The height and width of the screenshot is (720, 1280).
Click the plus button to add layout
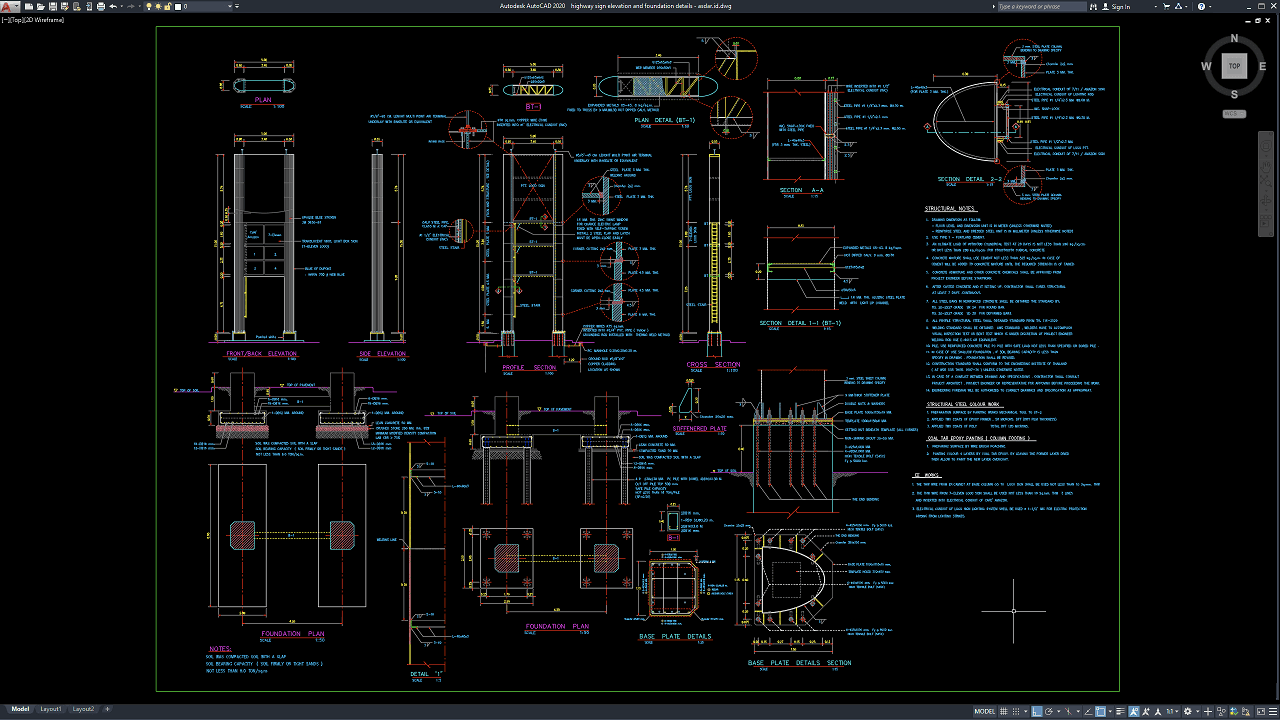coord(107,709)
